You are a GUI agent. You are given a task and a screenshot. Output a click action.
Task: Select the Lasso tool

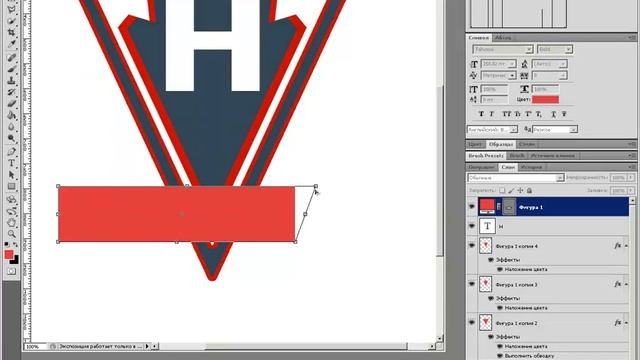click(x=12, y=9)
